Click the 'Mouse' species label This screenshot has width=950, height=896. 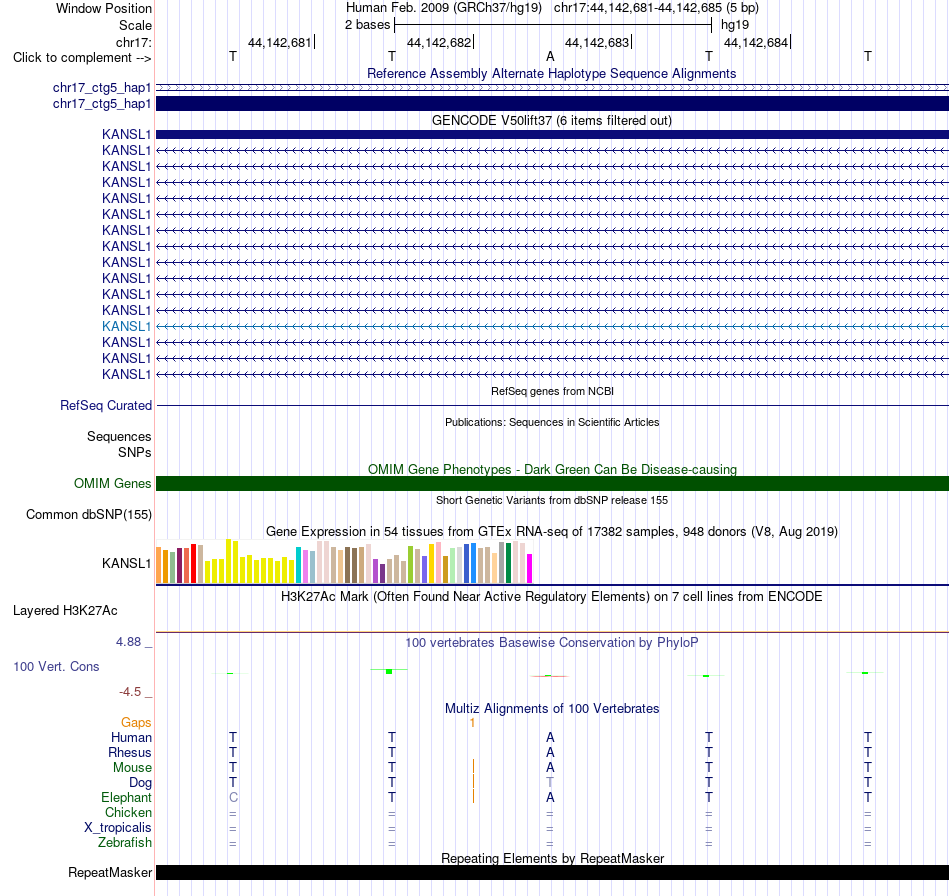(x=132, y=768)
